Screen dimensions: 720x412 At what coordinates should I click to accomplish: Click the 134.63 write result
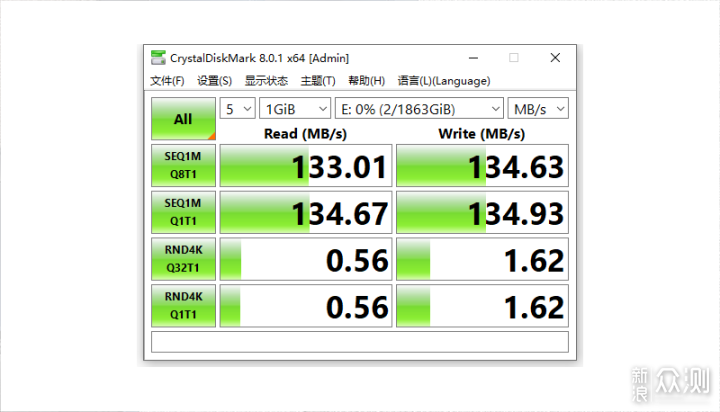pyautogui.click(x=482, y=165)
